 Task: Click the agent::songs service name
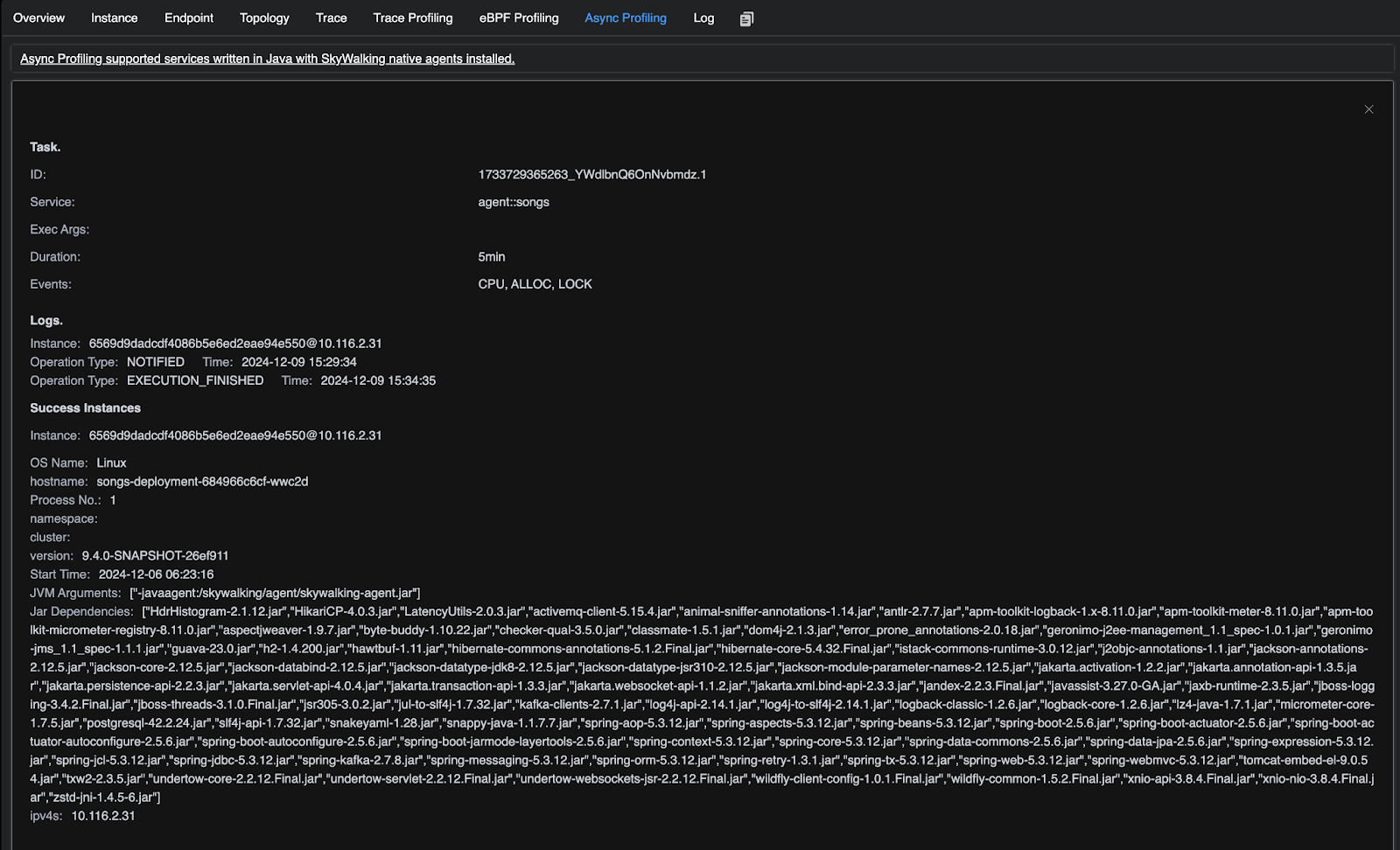click(514, 202)
